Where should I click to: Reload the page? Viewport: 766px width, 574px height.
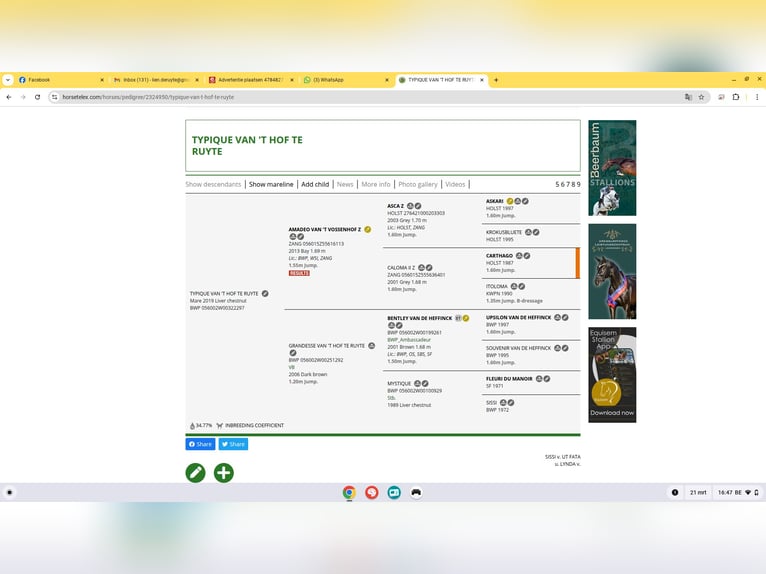click(x=38, y=97)
